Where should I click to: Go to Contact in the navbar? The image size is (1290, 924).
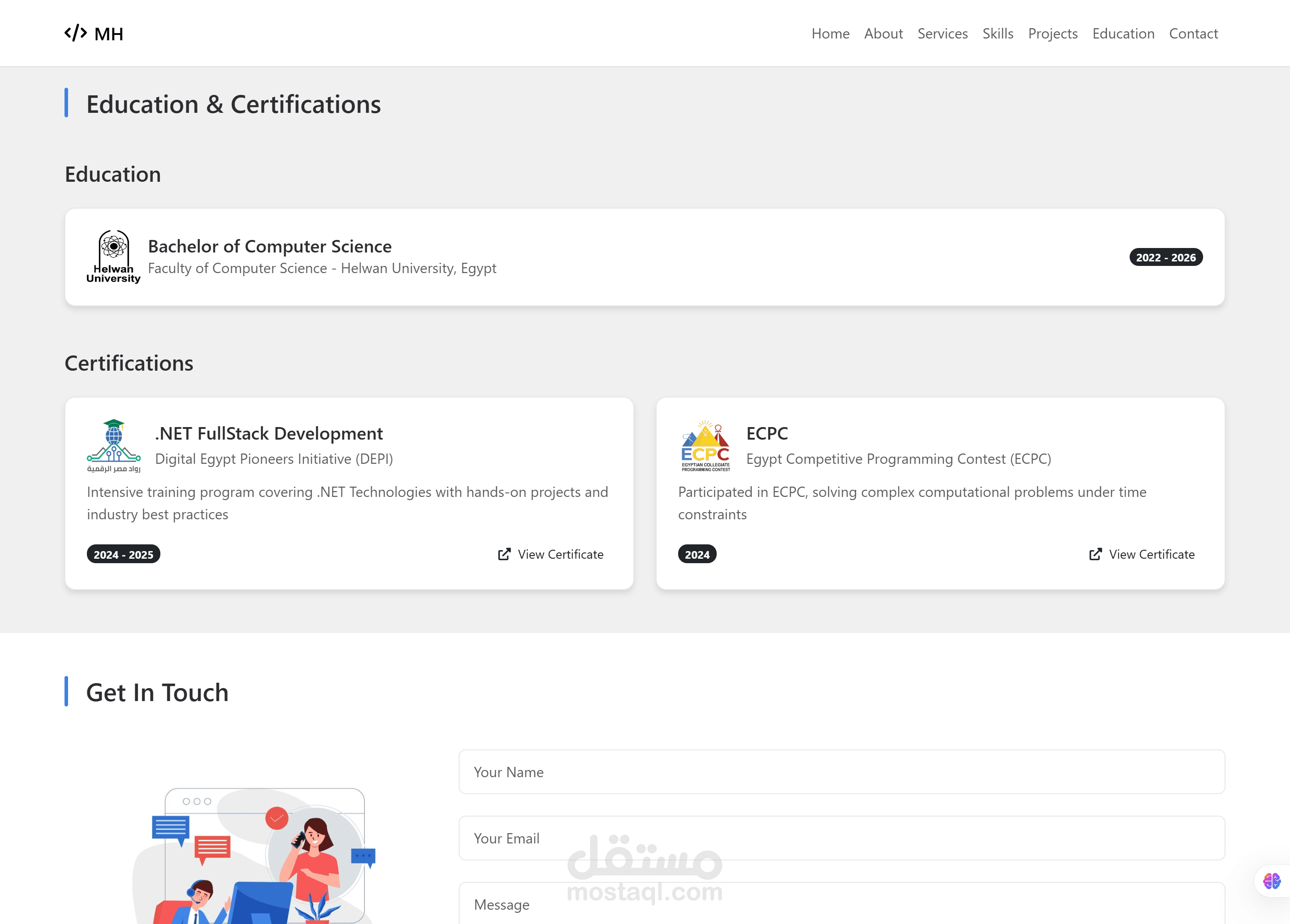click(1193, 34)
